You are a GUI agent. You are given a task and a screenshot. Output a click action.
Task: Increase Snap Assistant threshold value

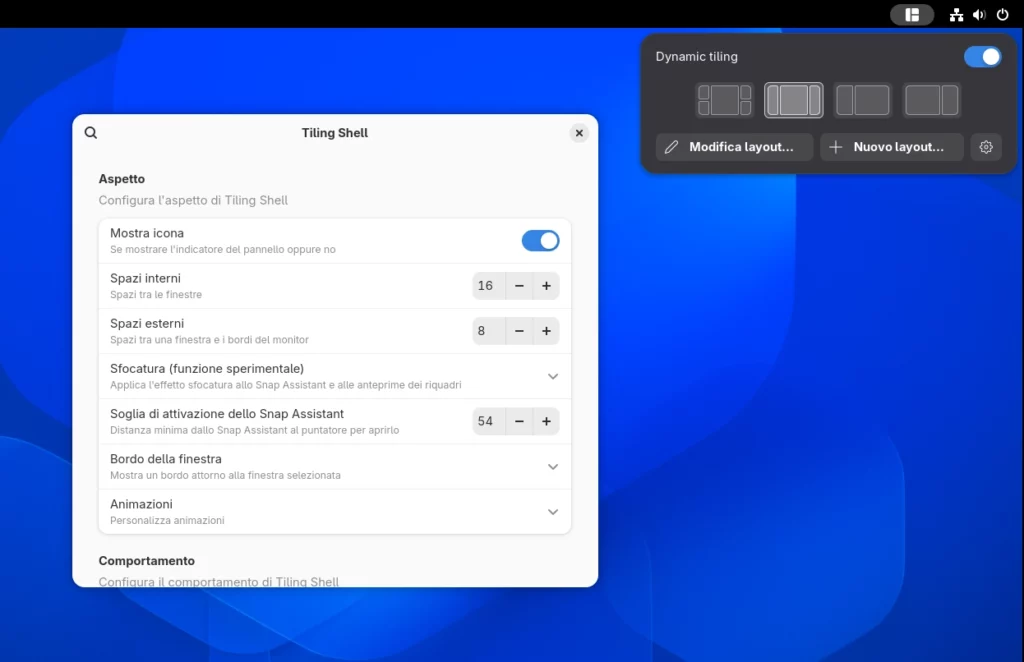546,421
